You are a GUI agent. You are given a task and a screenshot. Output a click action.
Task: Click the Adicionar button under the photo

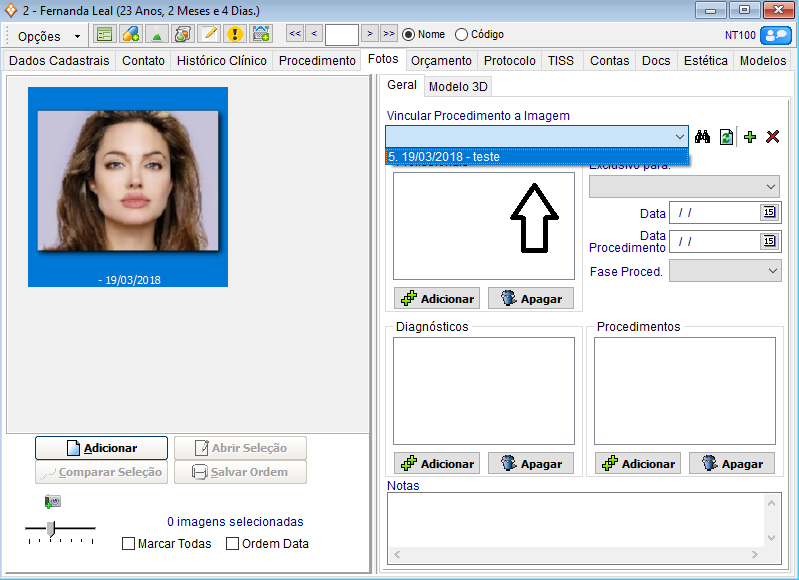coord(101,448)
